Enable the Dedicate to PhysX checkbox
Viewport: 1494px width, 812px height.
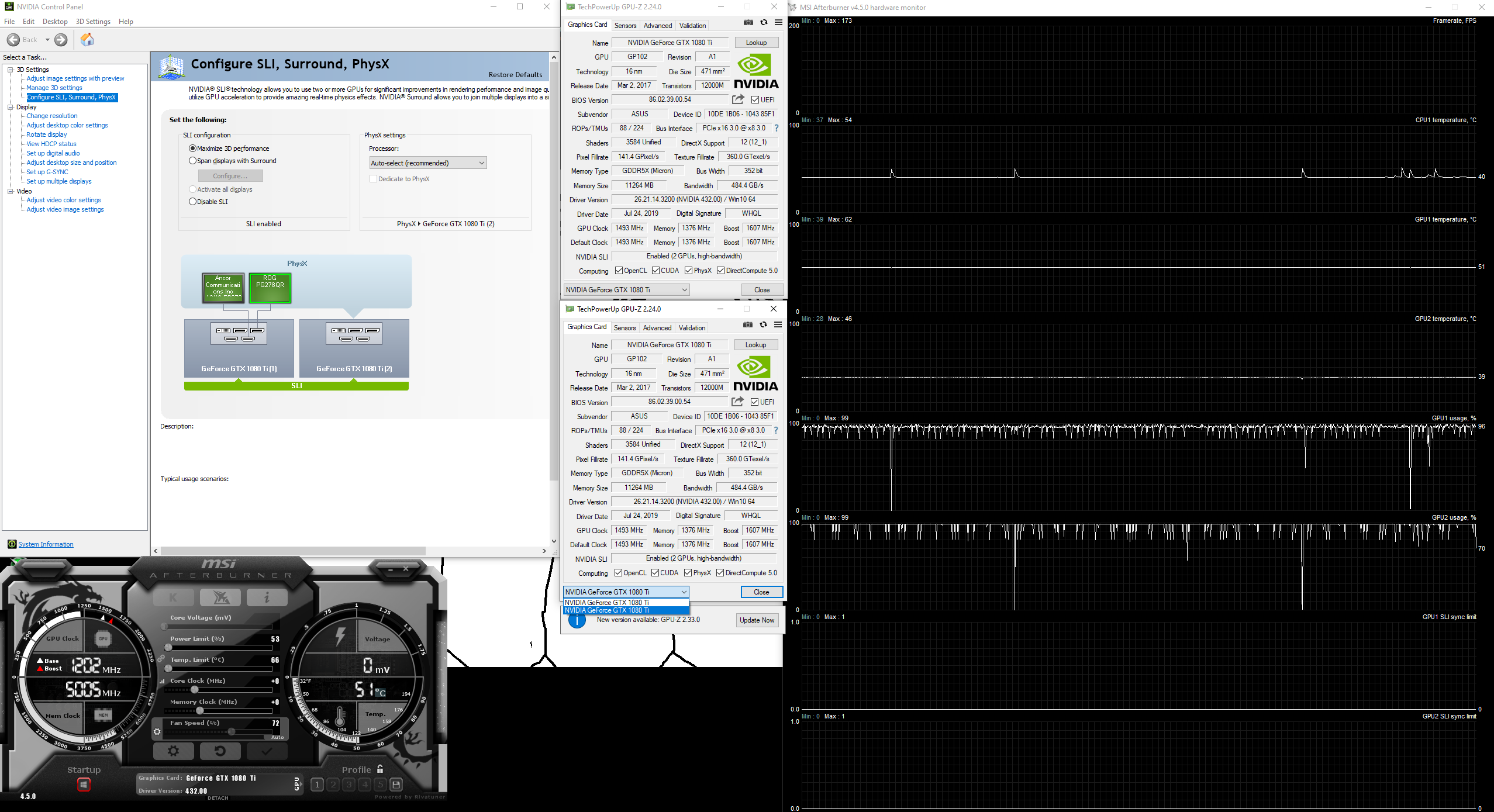[373, 178]
